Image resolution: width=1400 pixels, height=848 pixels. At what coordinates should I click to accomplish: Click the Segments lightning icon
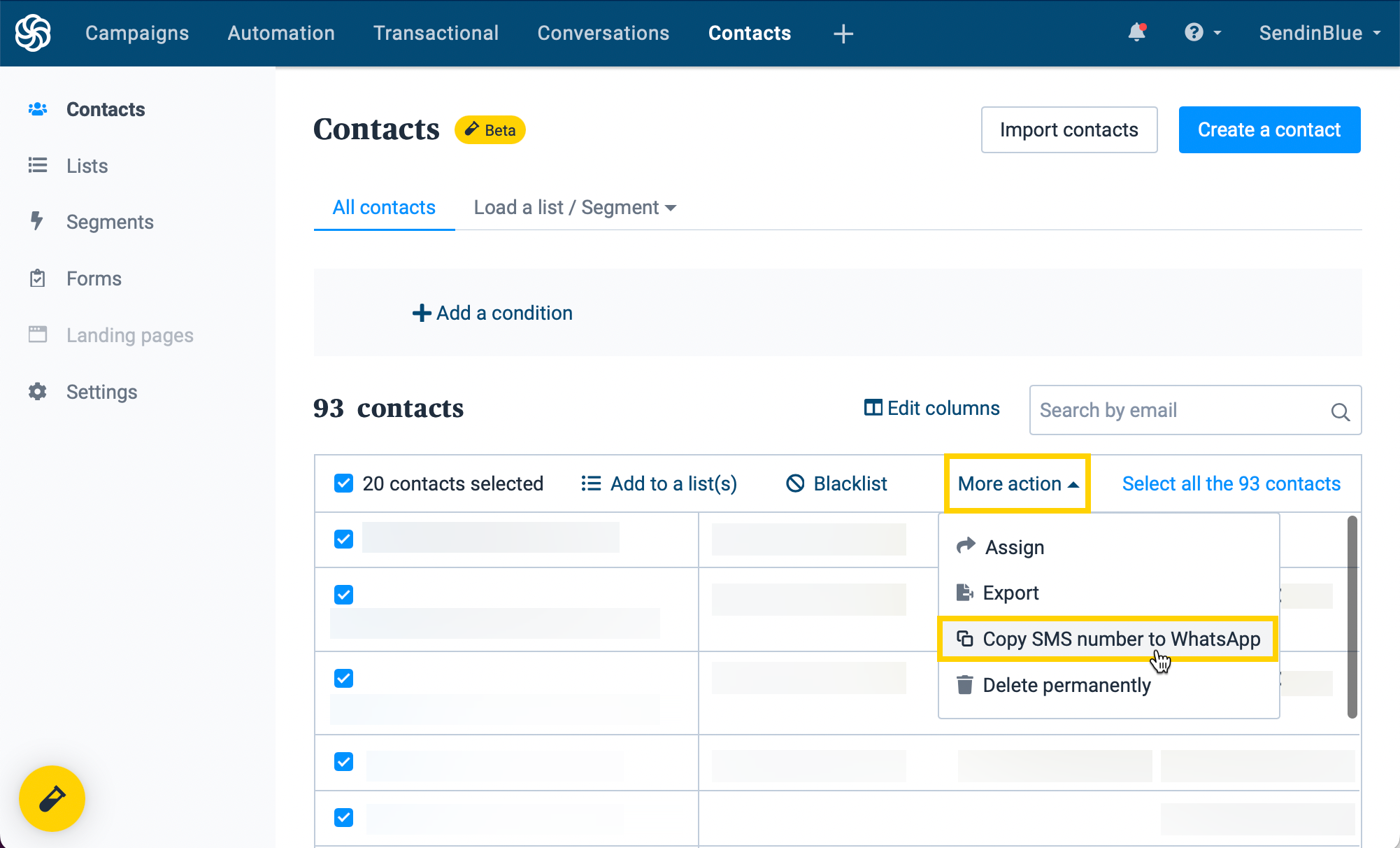[37, 221]
